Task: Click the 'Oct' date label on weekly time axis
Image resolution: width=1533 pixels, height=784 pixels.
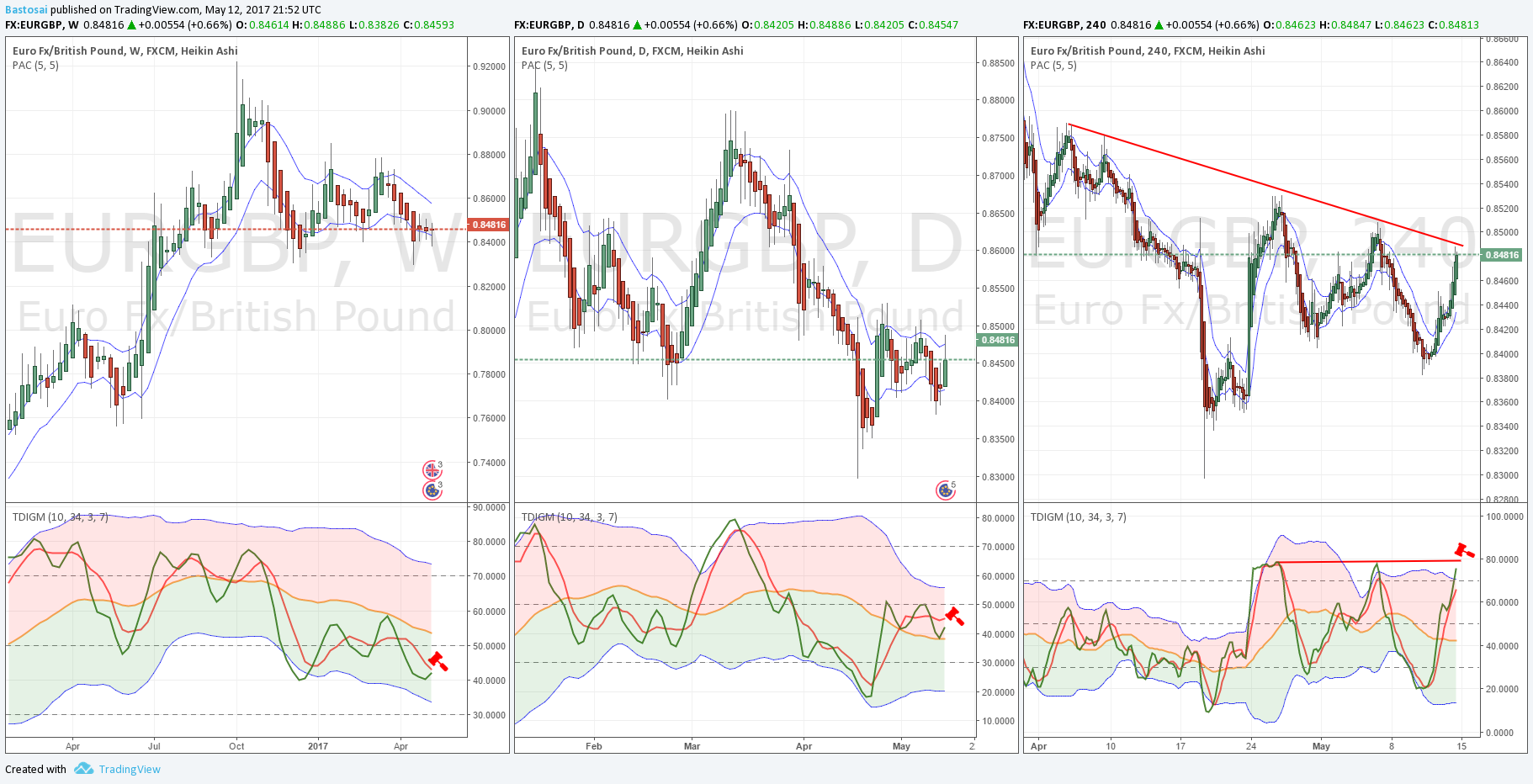Action: coord(236,746)
